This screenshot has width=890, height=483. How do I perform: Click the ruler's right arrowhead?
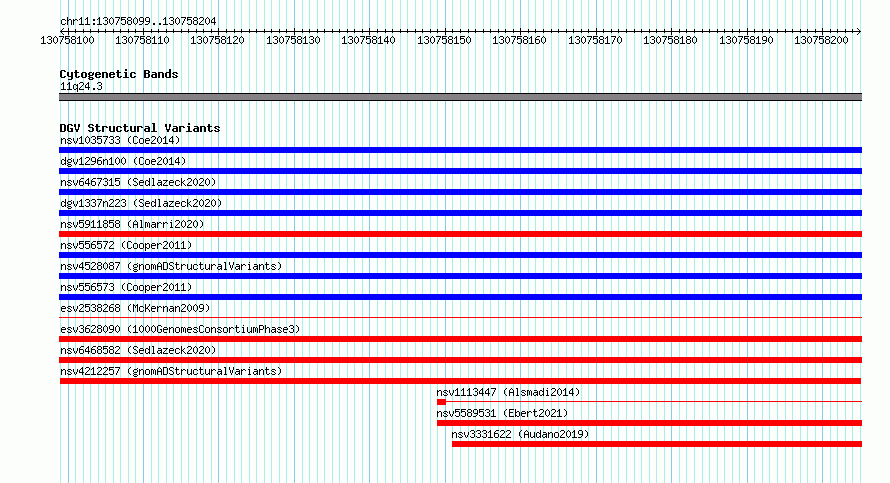(x=859, y=31)
